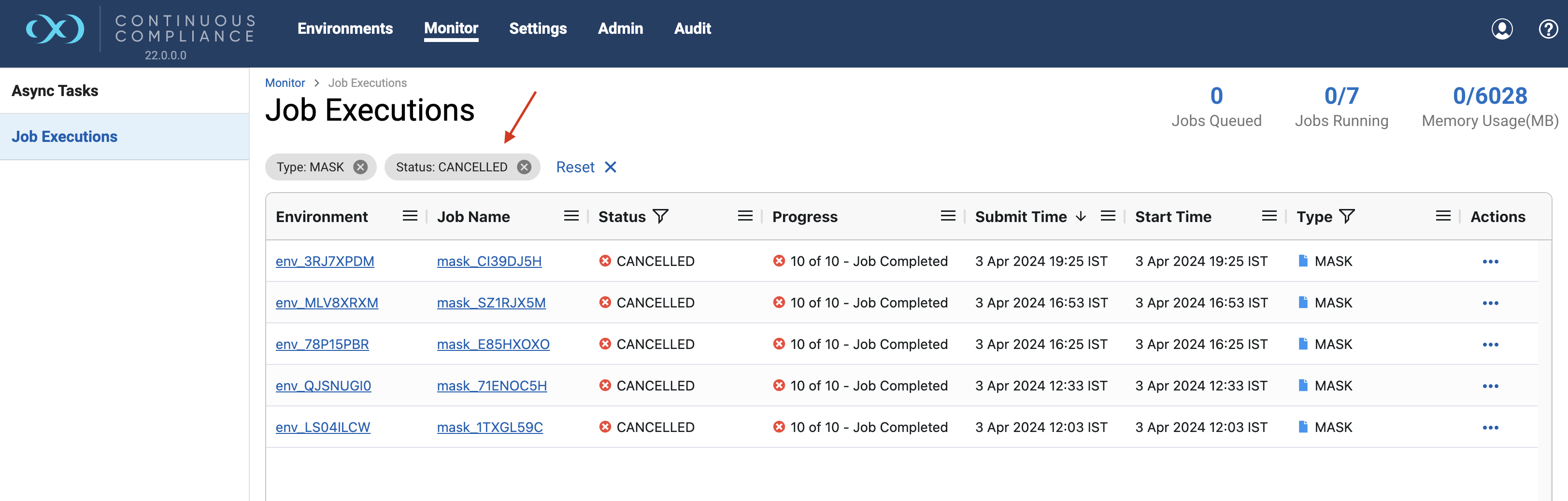This screenshot has height=501, width=1568.
Task: Click the Status column filter funnel icon
Action: [x=660, y=216]
